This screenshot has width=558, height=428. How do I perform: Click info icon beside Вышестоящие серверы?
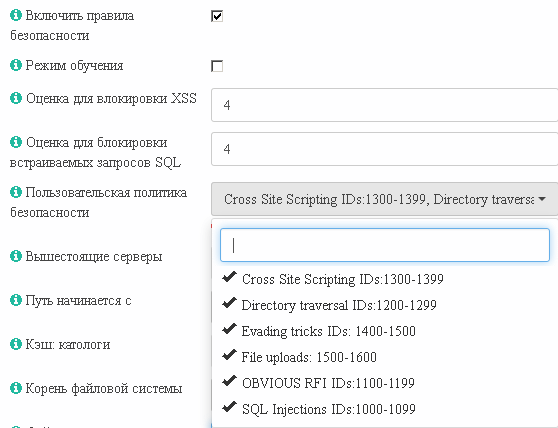pyautogui.click(x=16, y=256)
